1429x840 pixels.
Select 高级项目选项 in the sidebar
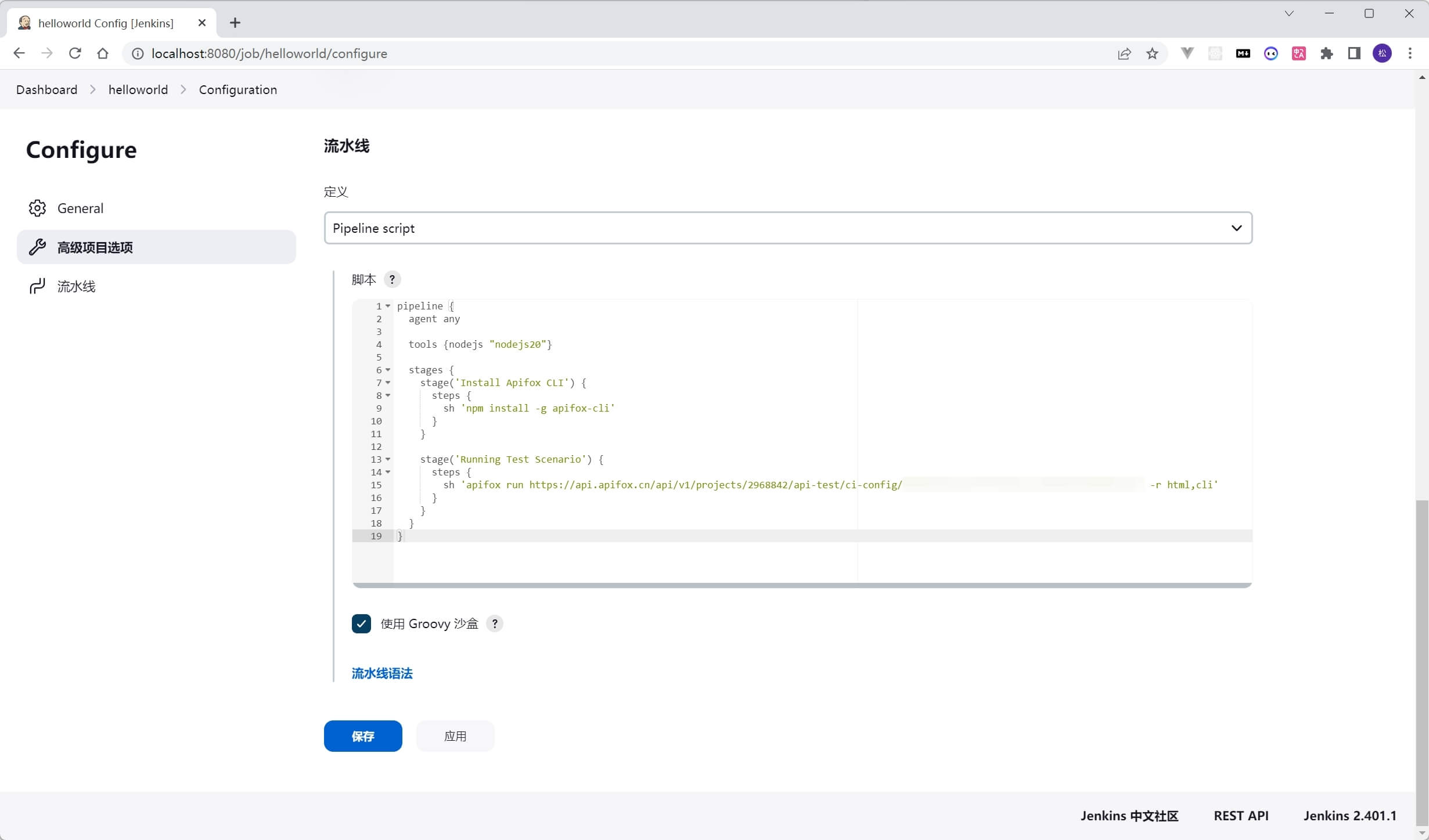click(x=95, y=247)
